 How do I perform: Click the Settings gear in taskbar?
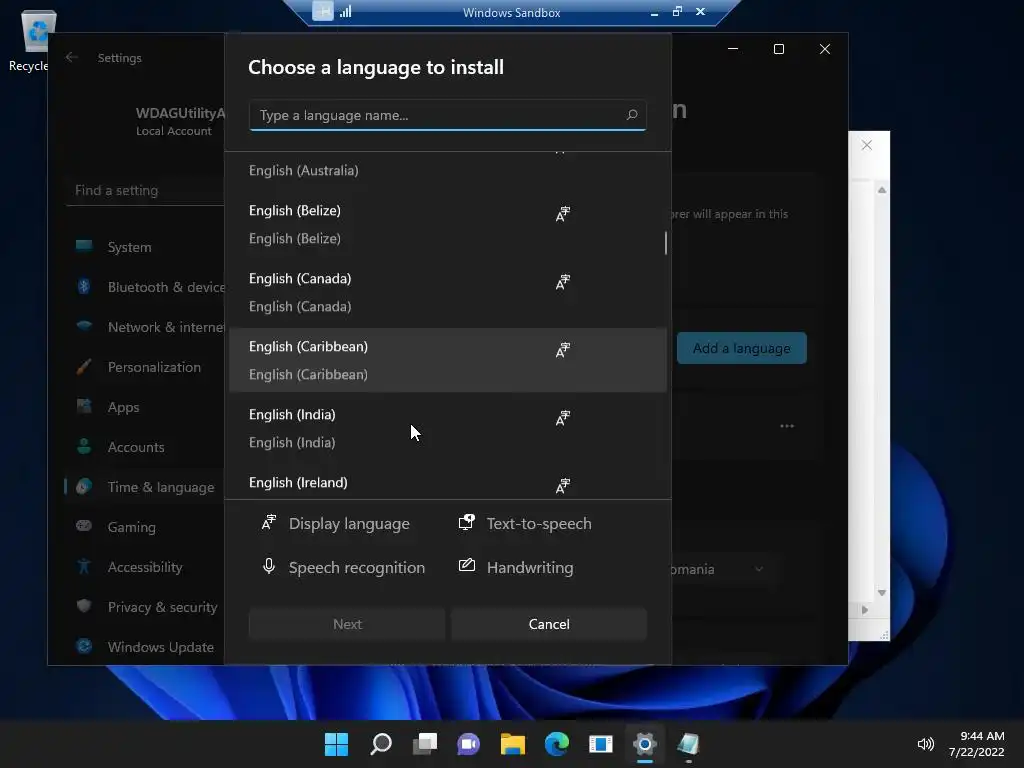click(644, 744)
